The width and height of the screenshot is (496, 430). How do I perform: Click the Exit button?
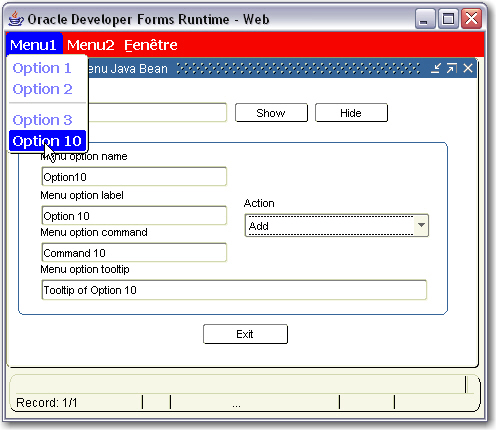coord(245,334)
